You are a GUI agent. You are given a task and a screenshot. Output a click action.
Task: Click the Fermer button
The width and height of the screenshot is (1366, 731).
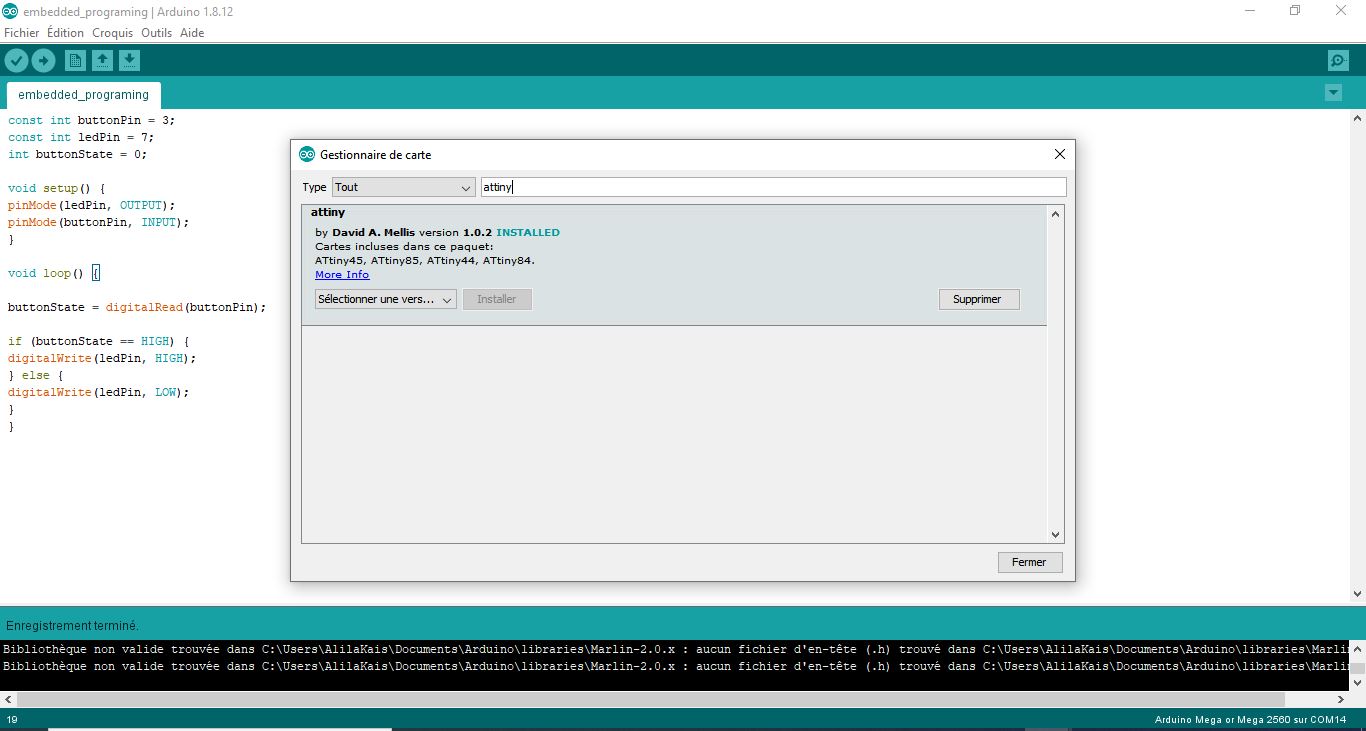[1030, 562]
